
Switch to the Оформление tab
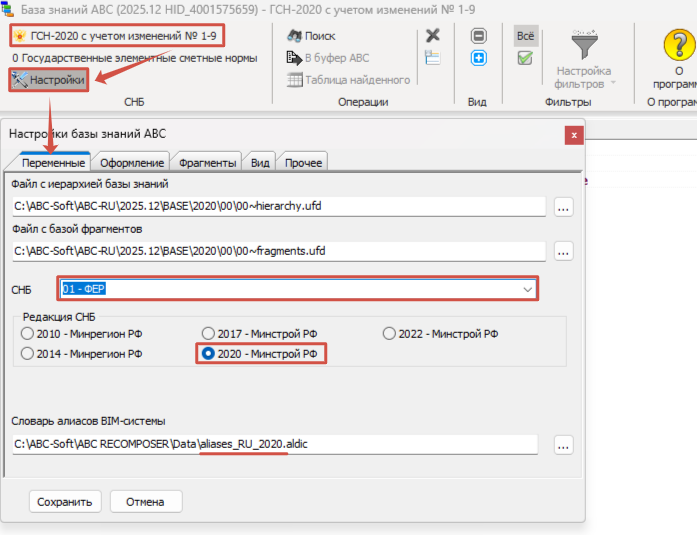coord(132,163)
